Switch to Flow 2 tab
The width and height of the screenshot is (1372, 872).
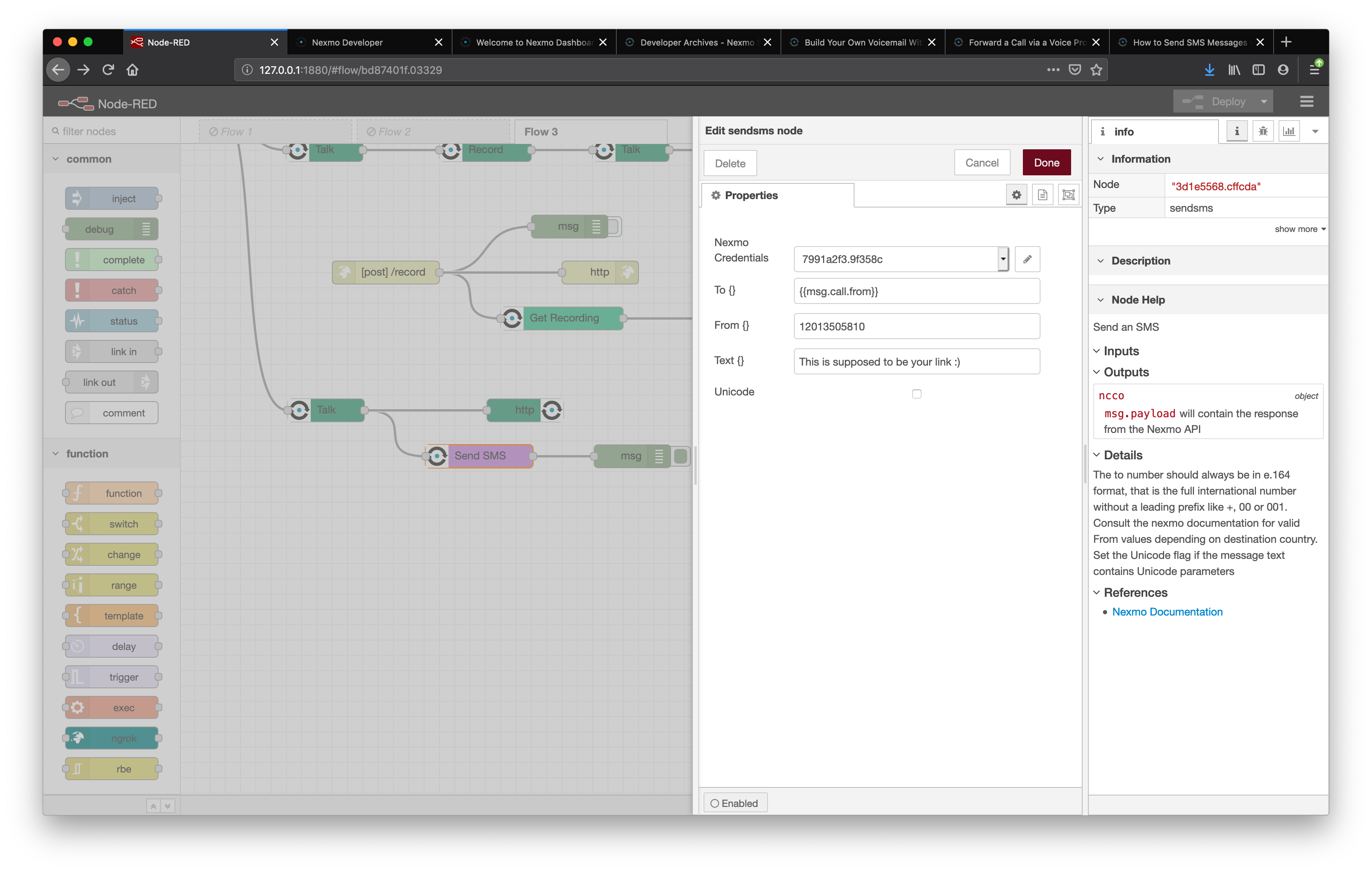point(433,132)
